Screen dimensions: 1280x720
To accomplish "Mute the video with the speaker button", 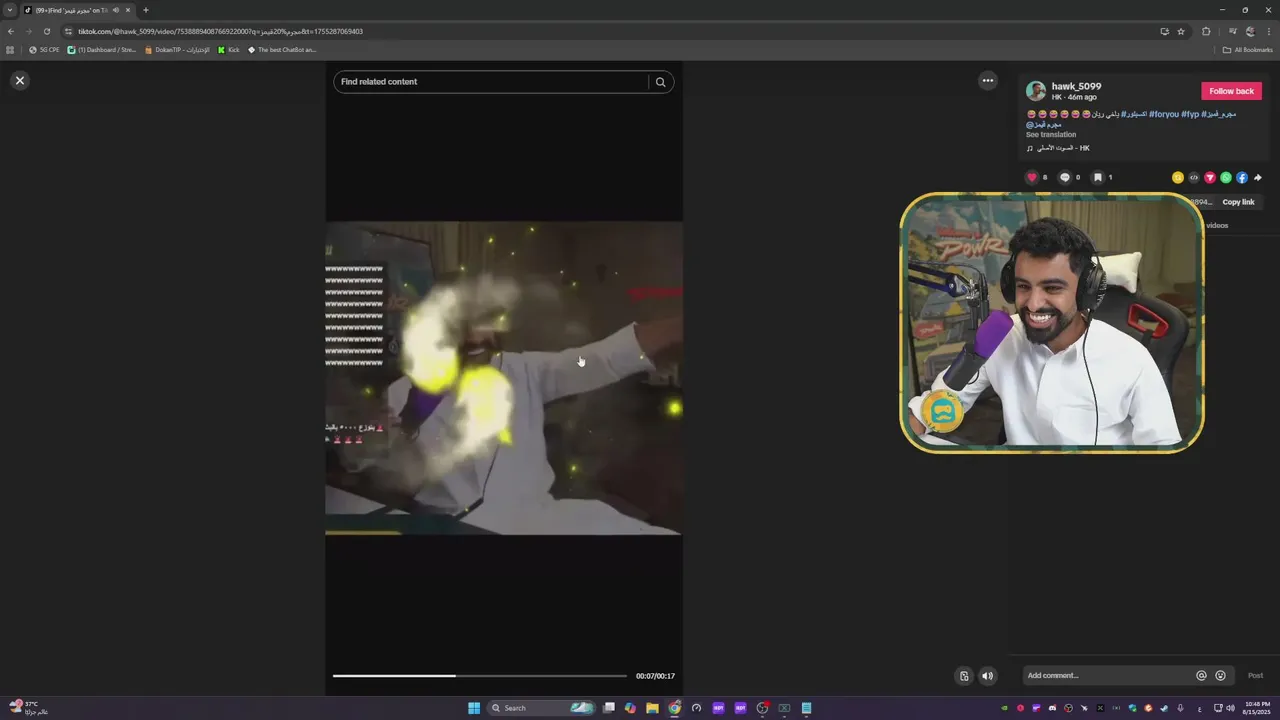I will [x=987, y=676].
